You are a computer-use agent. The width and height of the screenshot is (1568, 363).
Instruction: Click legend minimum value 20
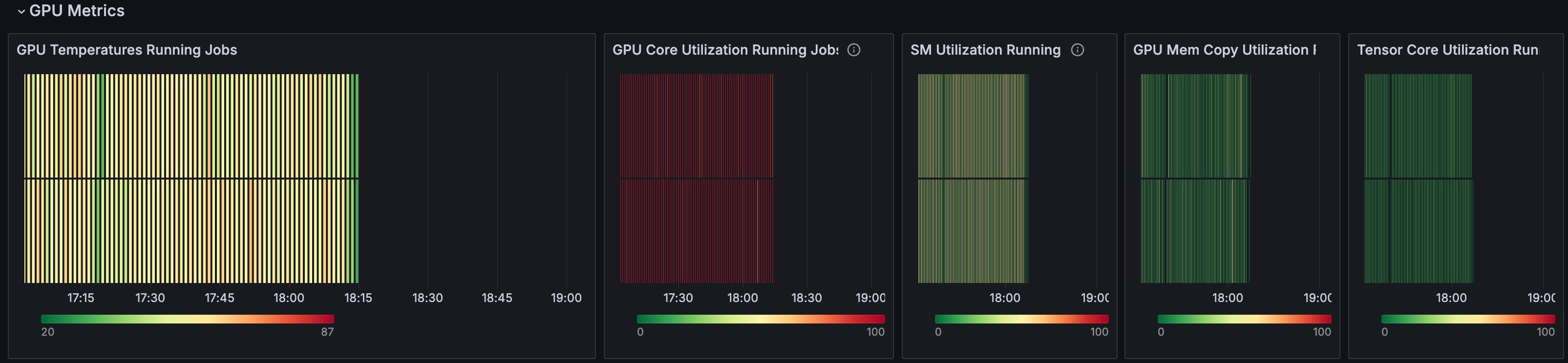(x=47, y=332)
